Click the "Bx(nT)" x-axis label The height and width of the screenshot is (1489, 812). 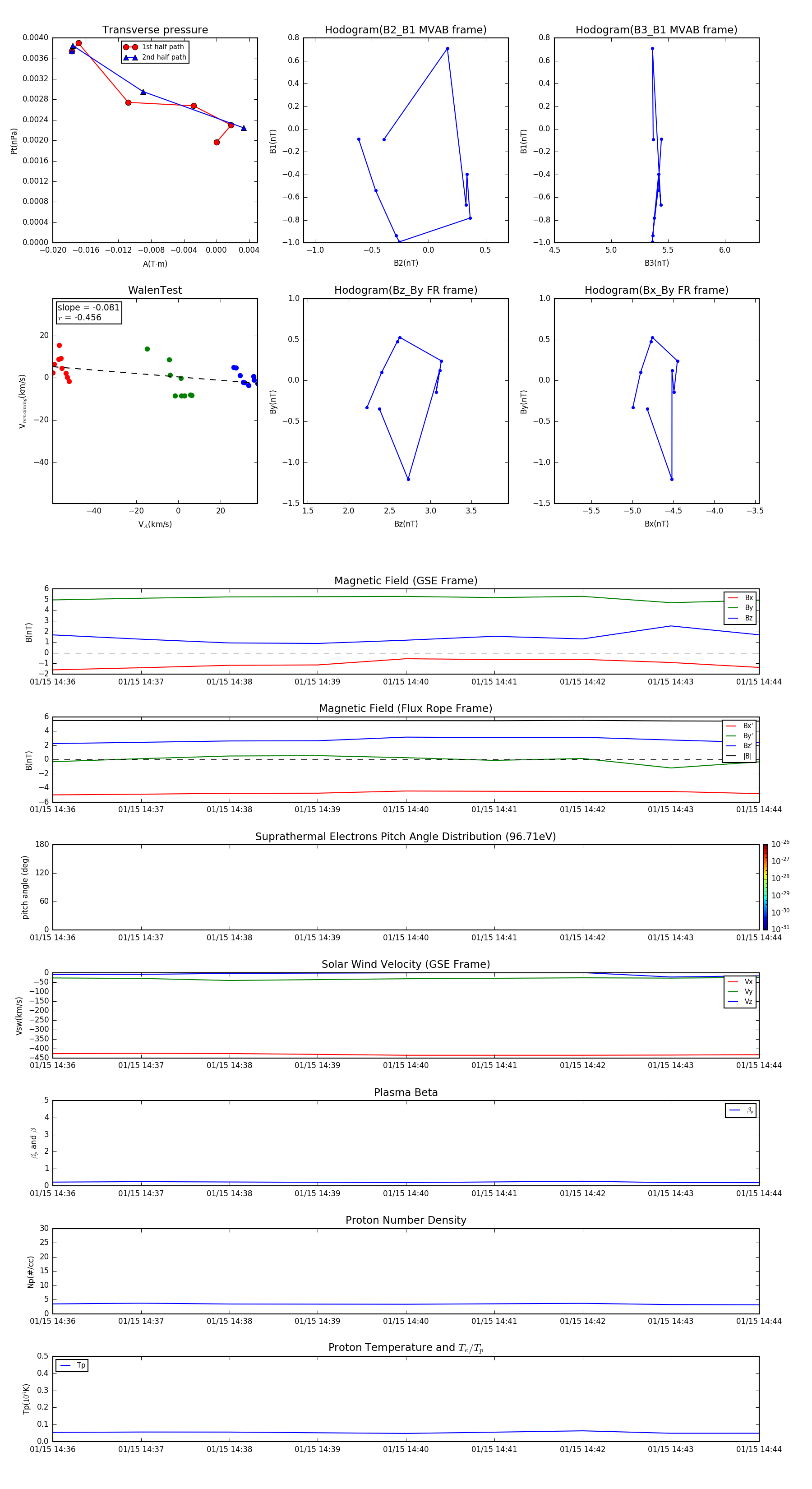coord(656,524)
